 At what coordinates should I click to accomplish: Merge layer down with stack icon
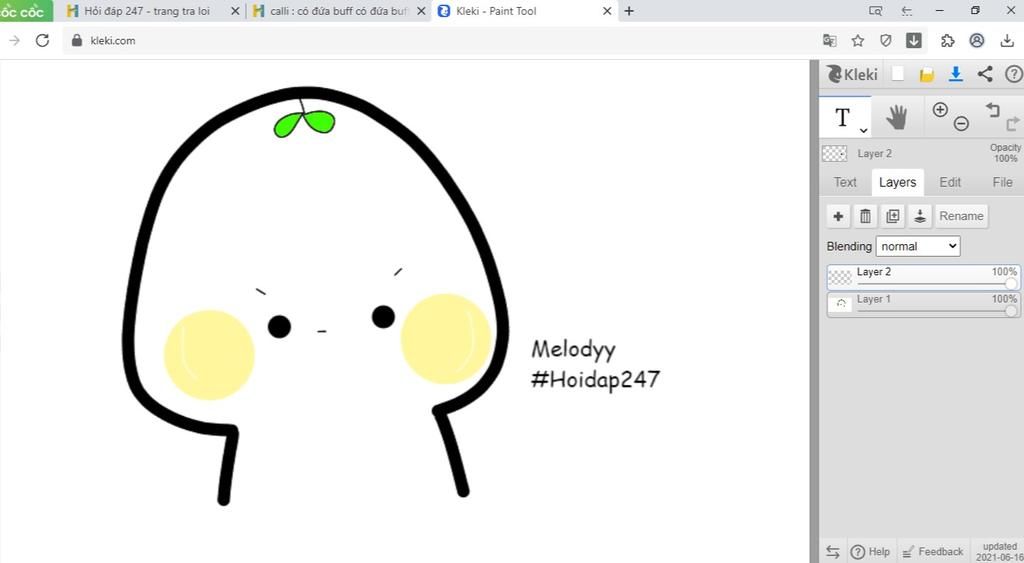(x=920, y=216)
